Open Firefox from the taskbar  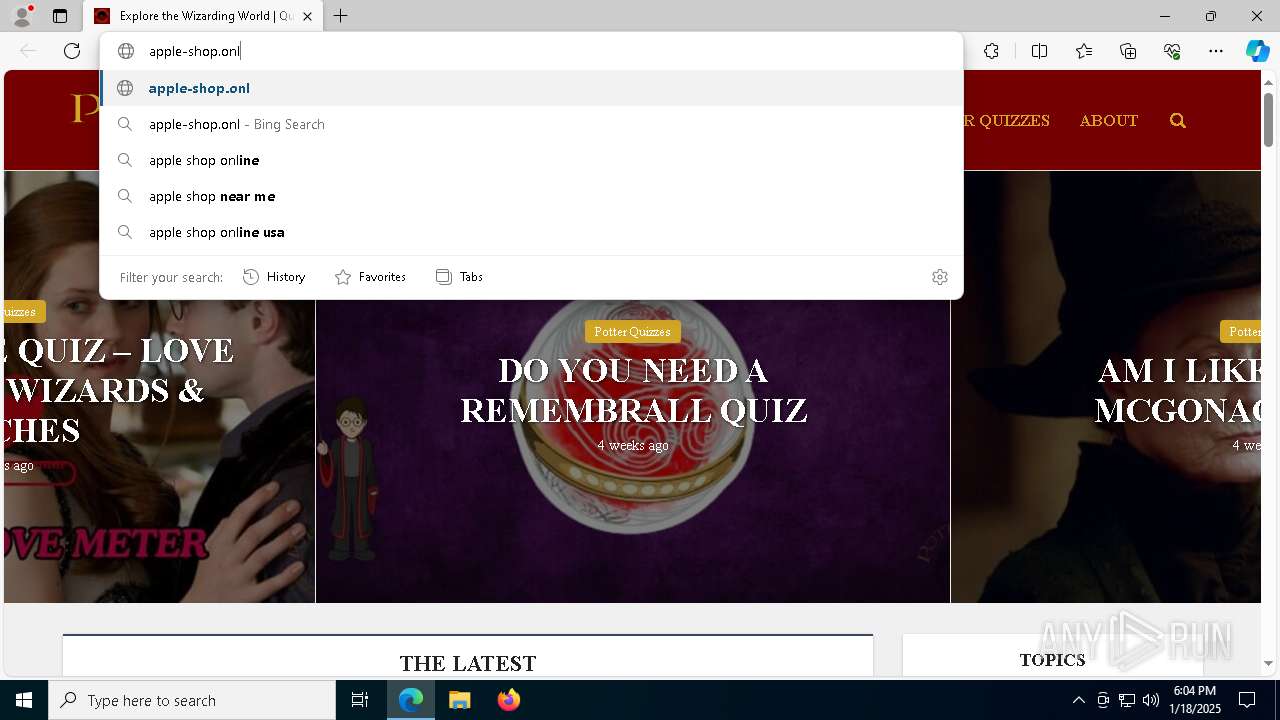click(x=508, y=700)
